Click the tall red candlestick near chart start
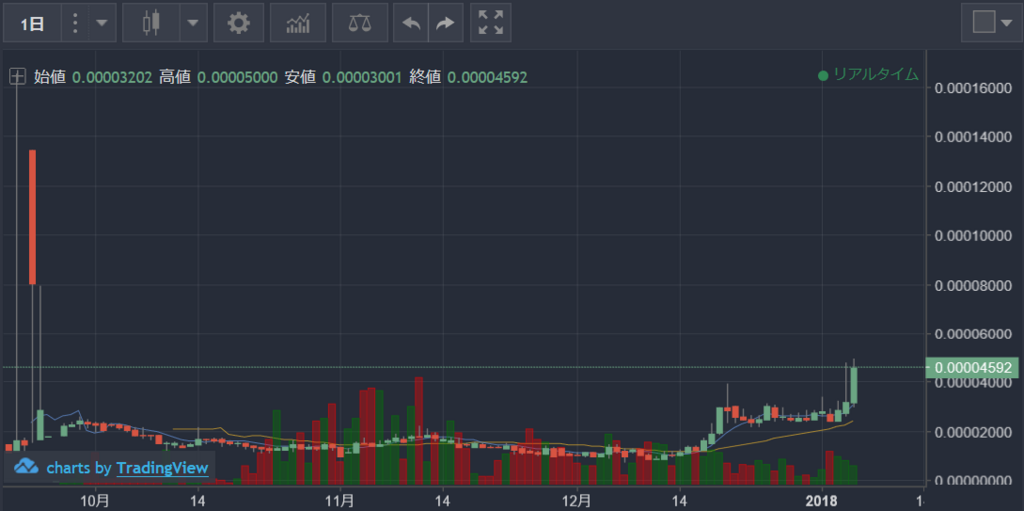1024x511 pixels. tap(32, 217)
